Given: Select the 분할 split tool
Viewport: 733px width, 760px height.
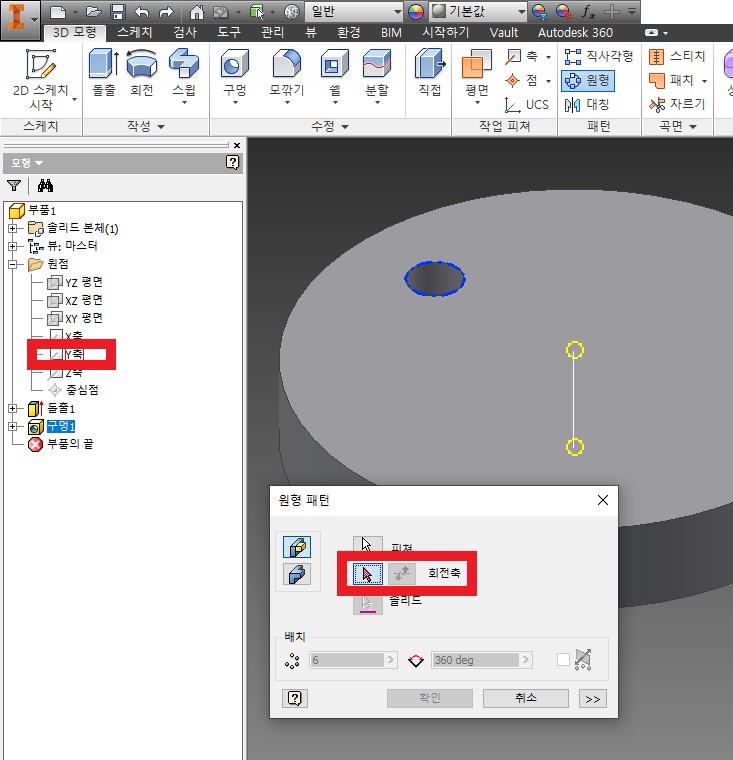Looking at the screenshot, I should (x=377, y=75).
